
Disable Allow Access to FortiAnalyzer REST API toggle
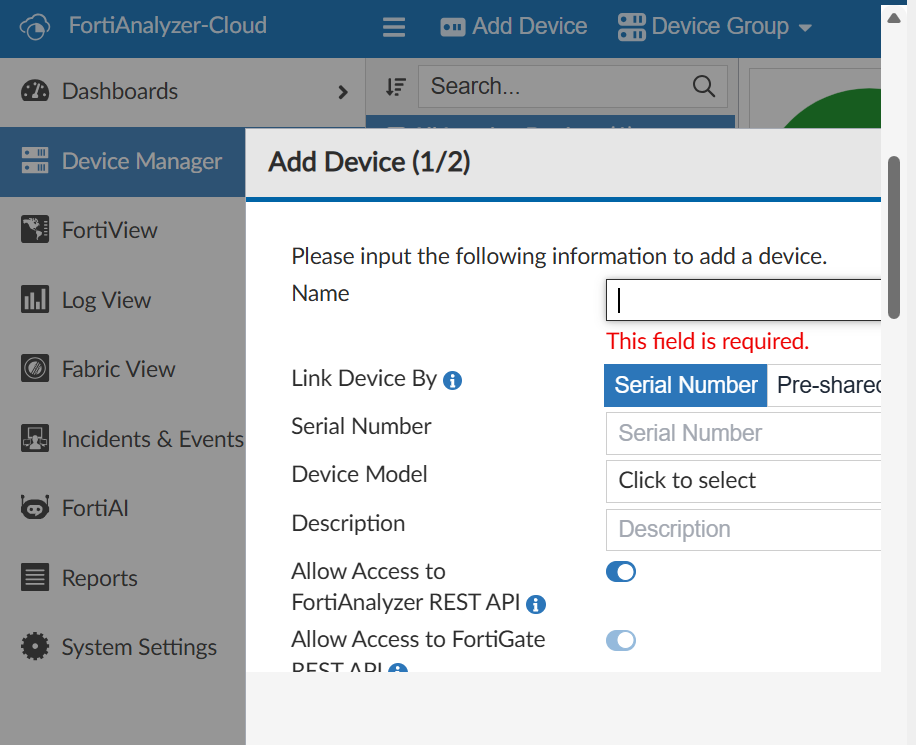pyautogui.click(x=620, y=571)
